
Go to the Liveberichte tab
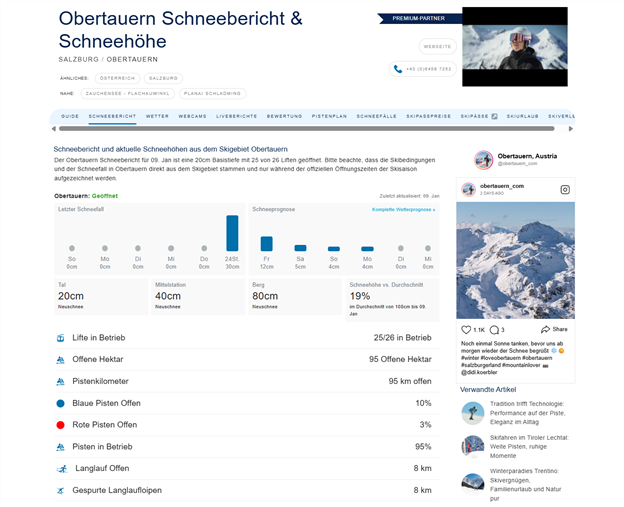(x=236, y=116)
